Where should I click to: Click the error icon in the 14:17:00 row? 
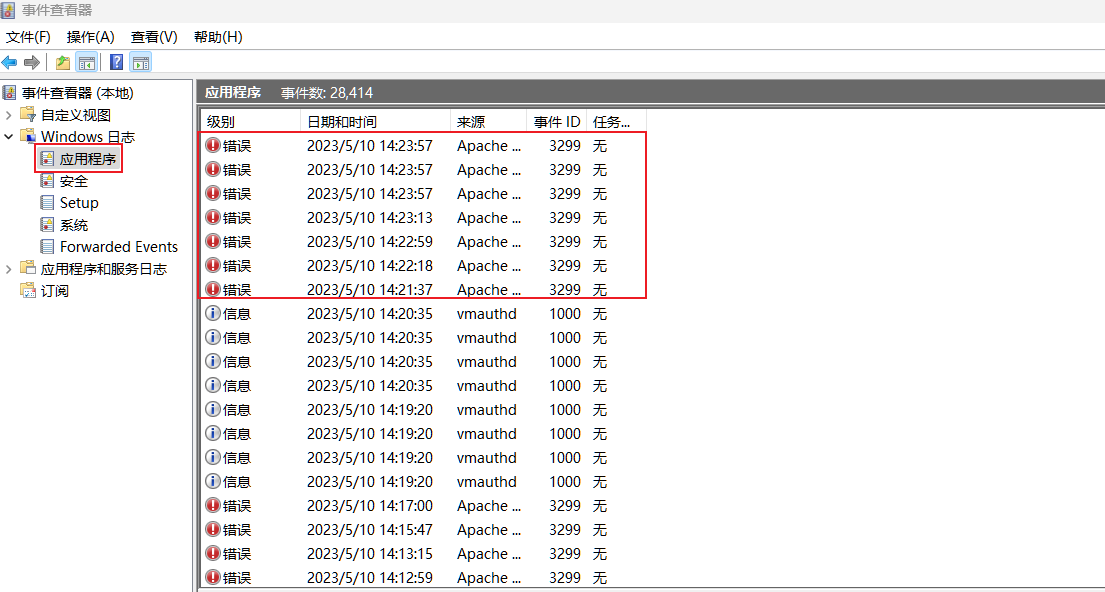[213, 505]
